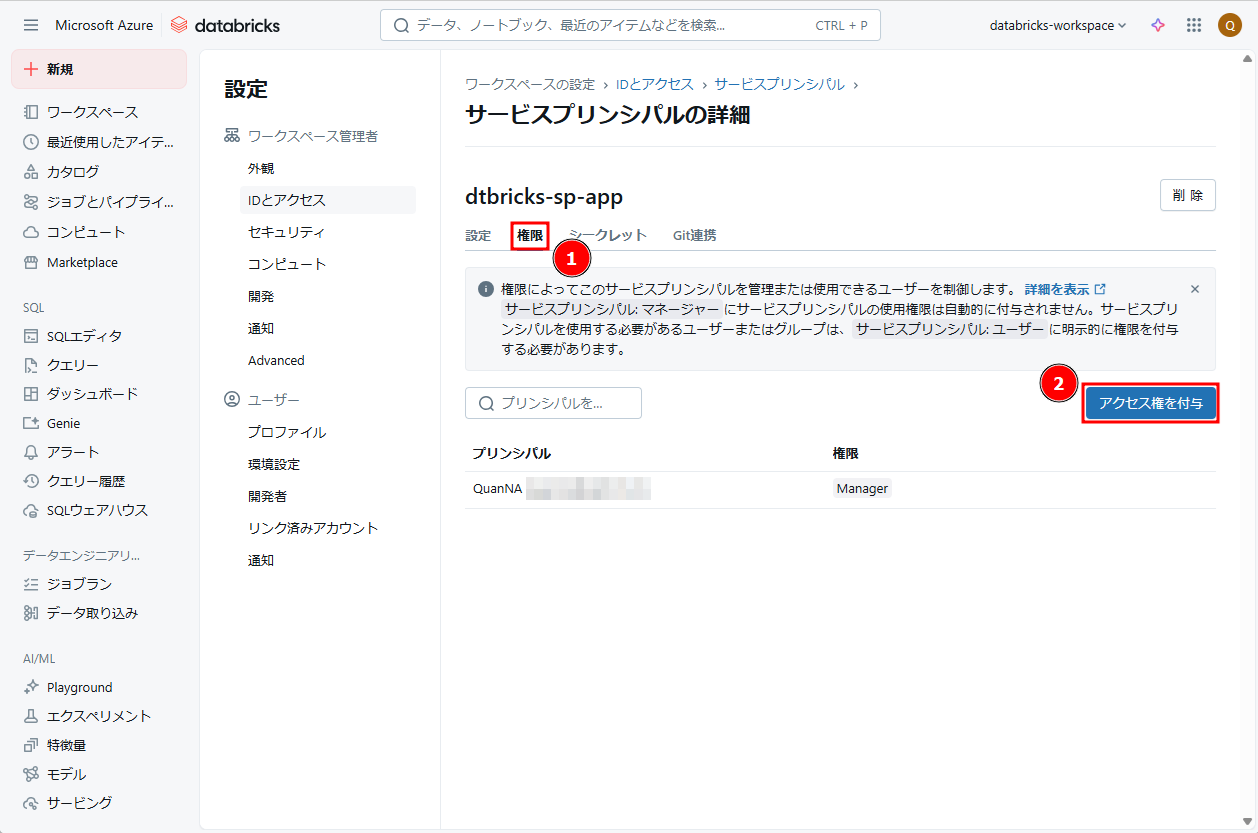Image resolution: width=1258 pixels, height=833 pixels.
Task: Open the apps grid icon
Action: [1194, 25]
